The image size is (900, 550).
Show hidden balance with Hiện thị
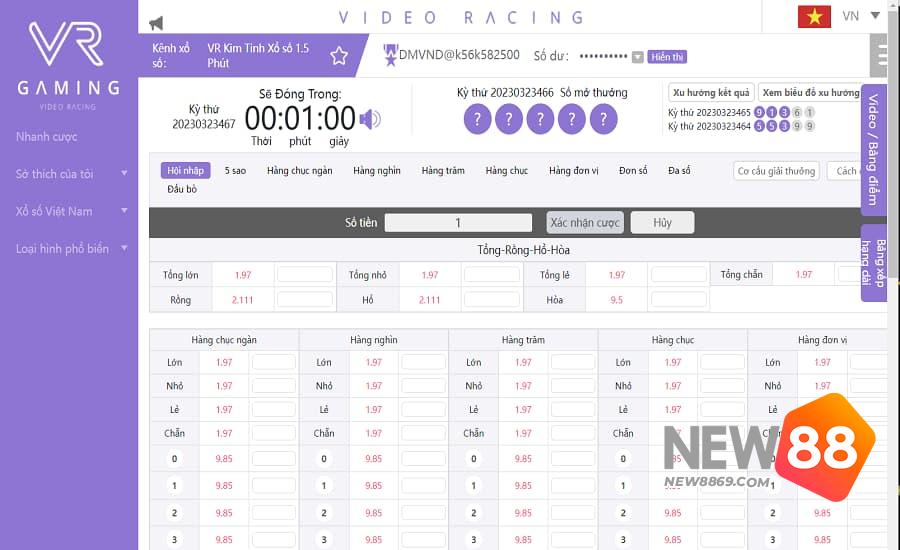point(666,57)
